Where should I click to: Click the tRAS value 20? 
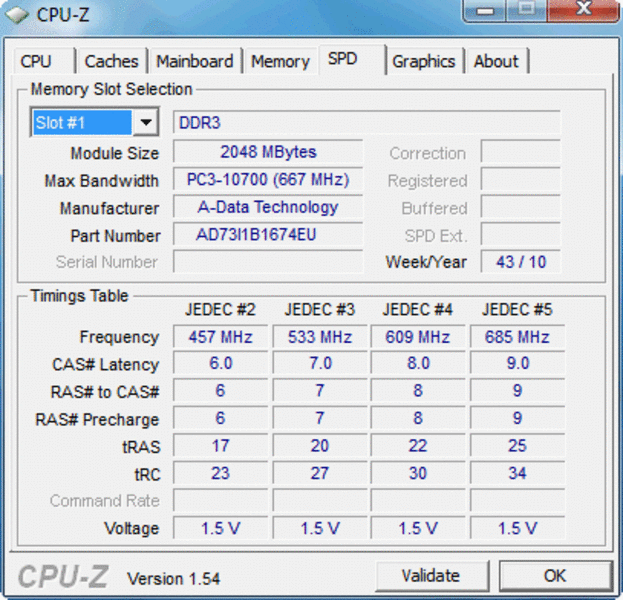[x=320, y=445]
